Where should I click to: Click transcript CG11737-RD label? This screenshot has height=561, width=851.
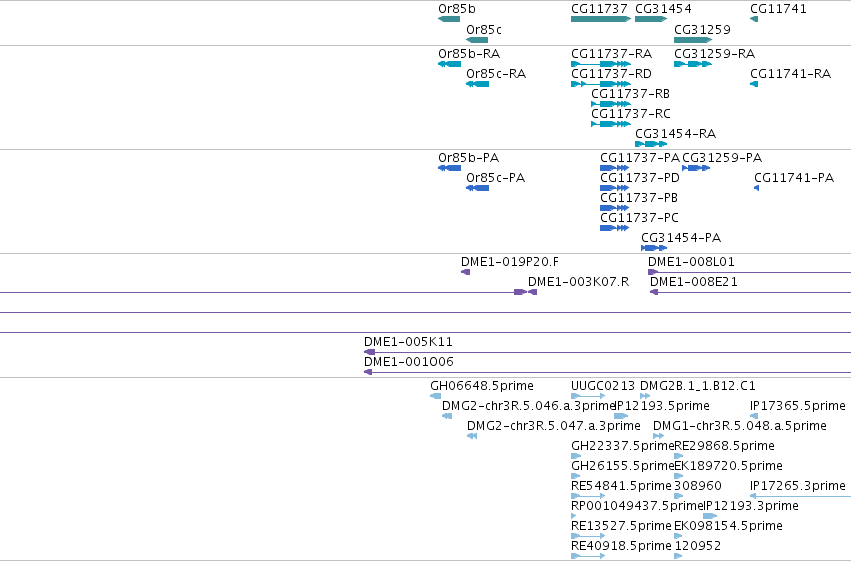[611, 74]
